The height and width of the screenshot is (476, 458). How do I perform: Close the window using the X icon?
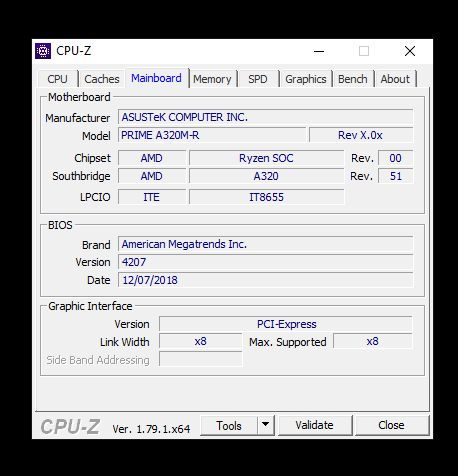click(x=410, y=51)
